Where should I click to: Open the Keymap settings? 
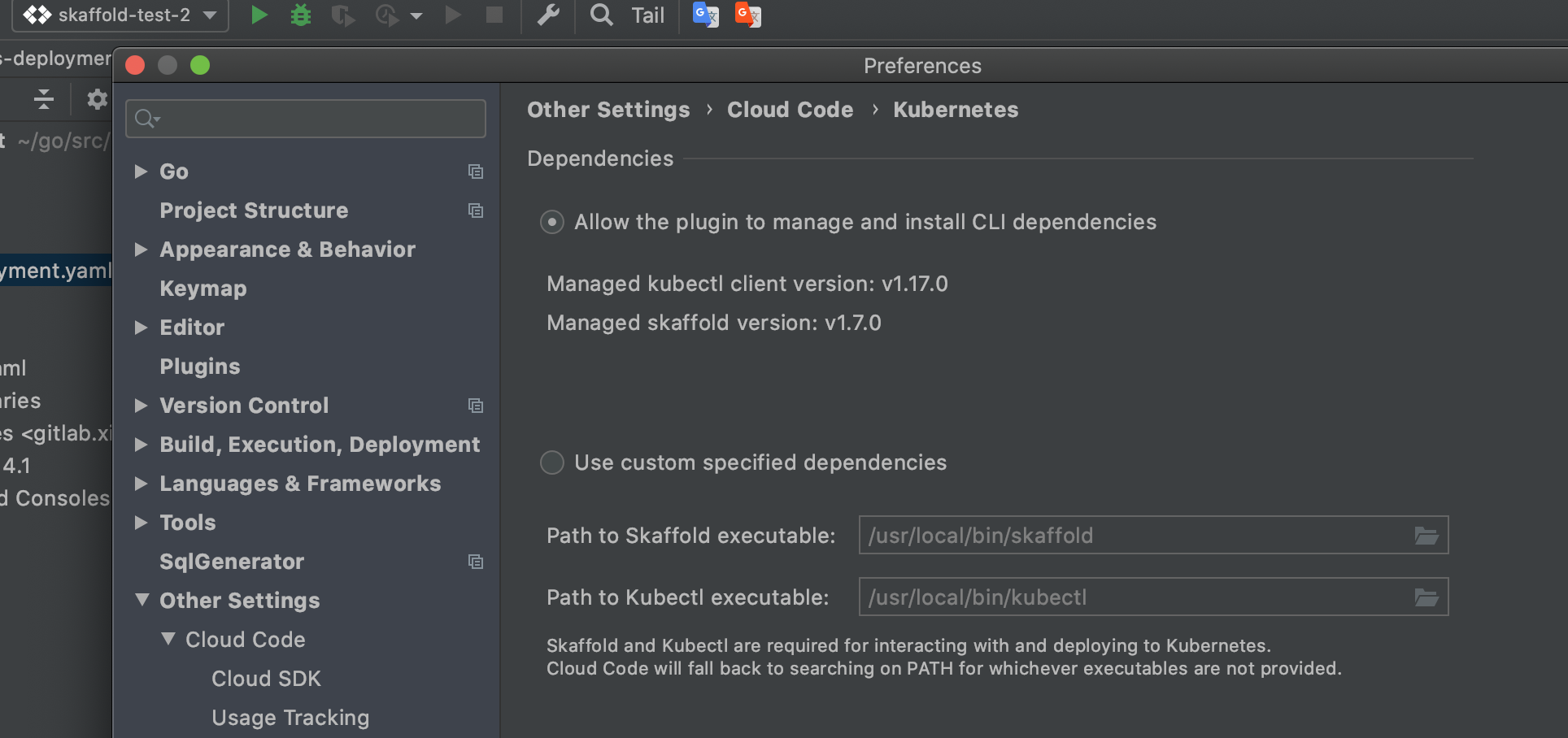coord(203,288)
